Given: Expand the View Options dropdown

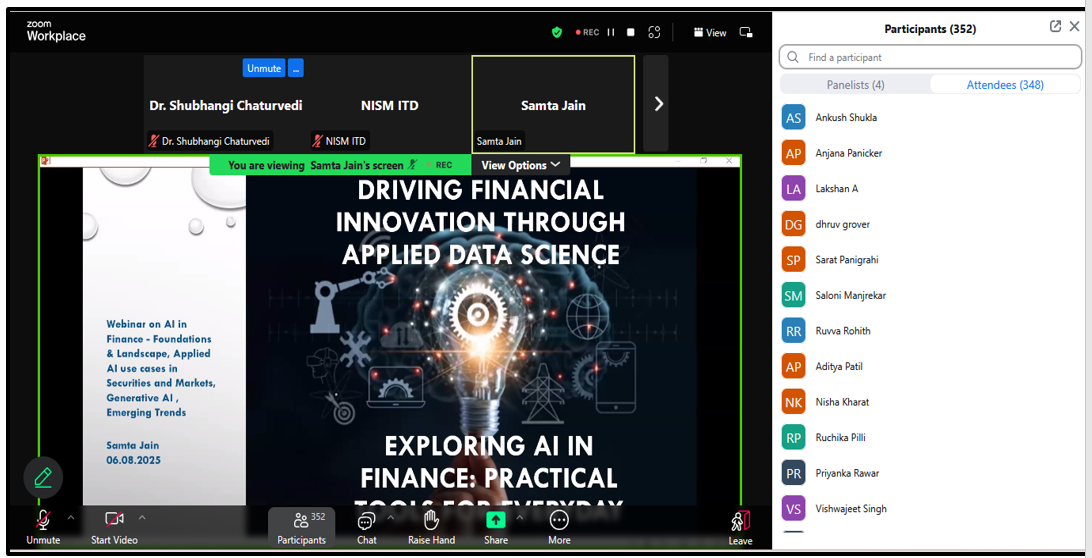Looking at the screenshot, I should pos(520,165).
